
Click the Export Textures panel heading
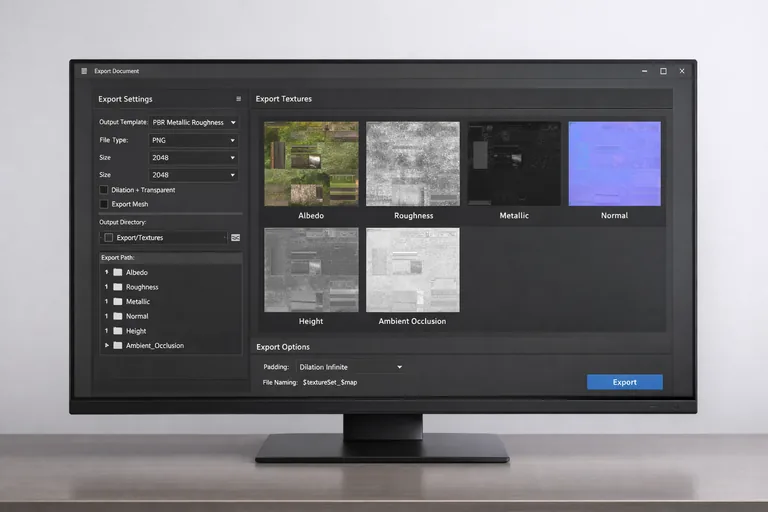click(x=284, y=99)
